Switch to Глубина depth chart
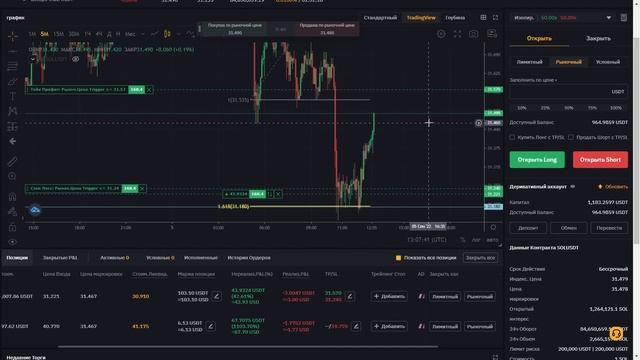Viewport: 640px width, 360px height. (x=455, y=18)
